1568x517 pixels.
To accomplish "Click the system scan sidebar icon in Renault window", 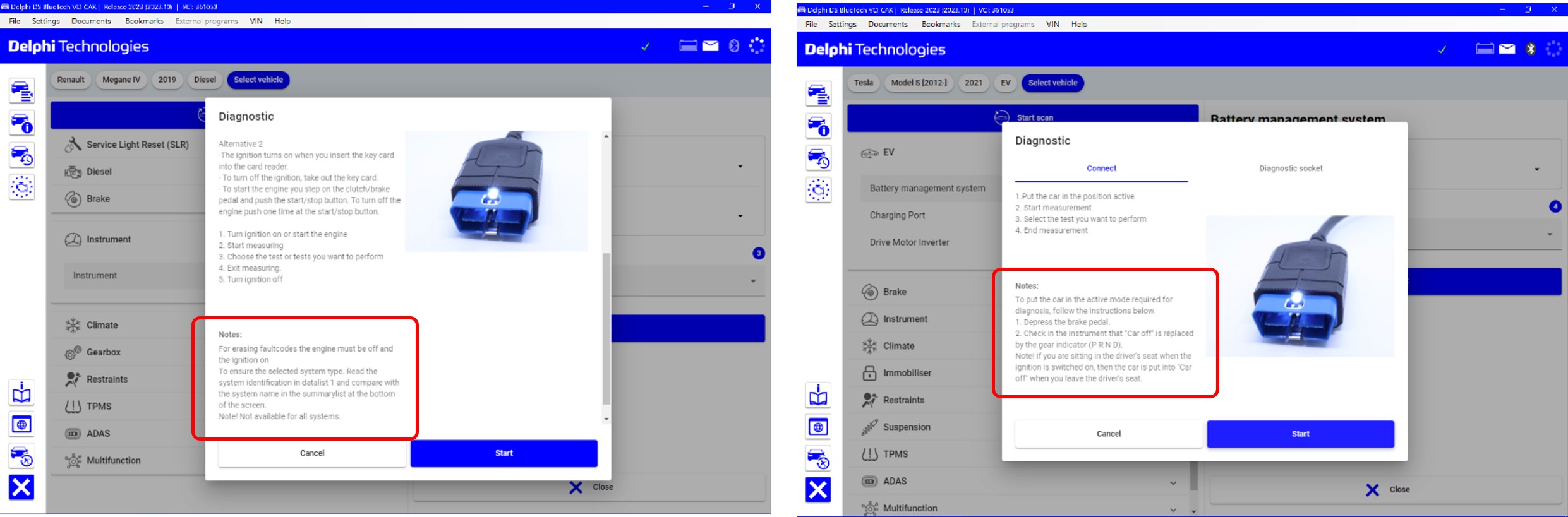I will (21, 187).
